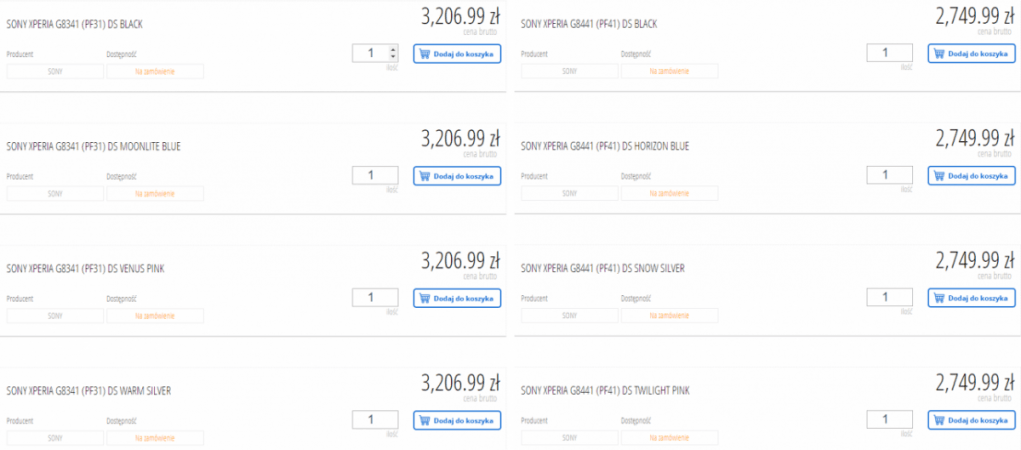Click cart icon for Warm Silver Xperia
The width and height of the screenshot is (1021, 450).
pos(424,421)
